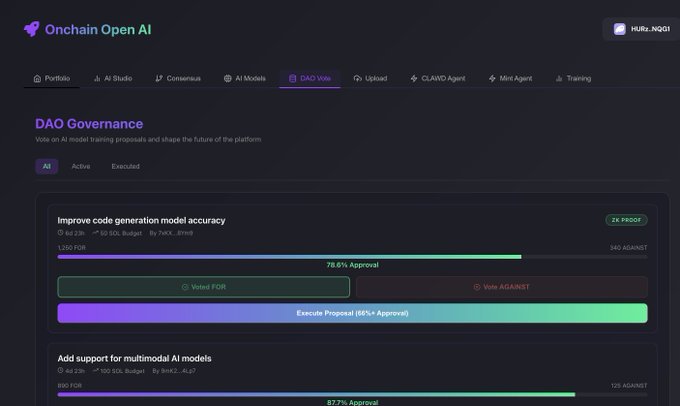The image size is (680, 406).
Task: Click the Mint Agent lightning icon
Action: (x=492, y=79)
